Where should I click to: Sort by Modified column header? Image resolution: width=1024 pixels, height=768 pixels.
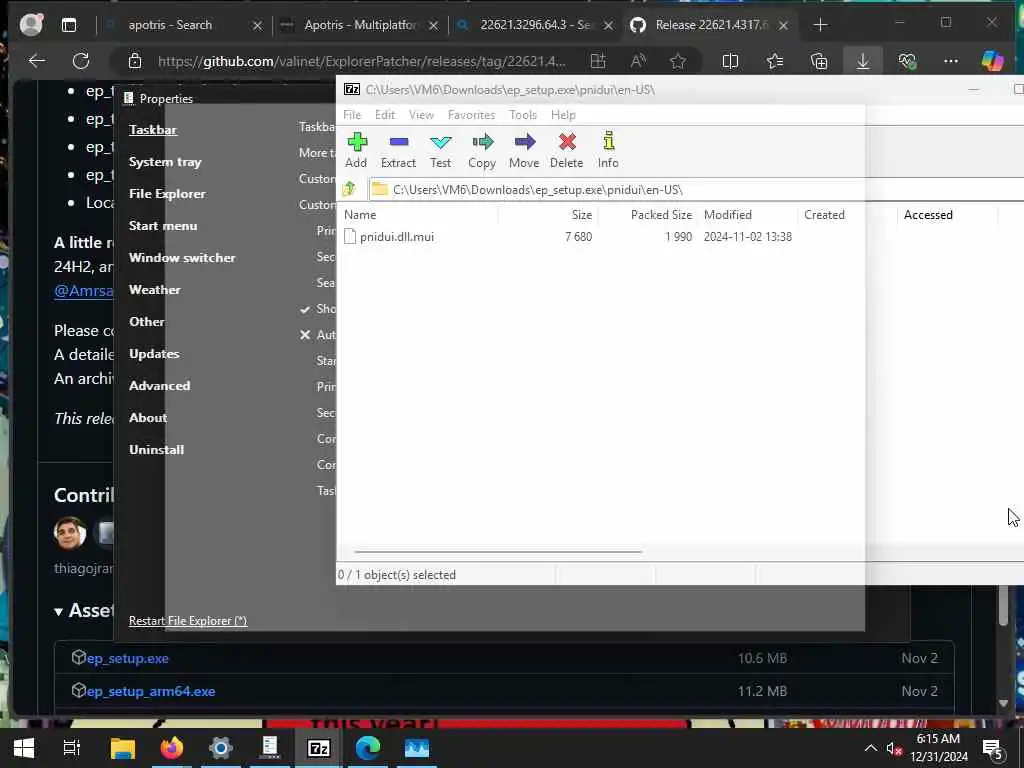(728, 215)
